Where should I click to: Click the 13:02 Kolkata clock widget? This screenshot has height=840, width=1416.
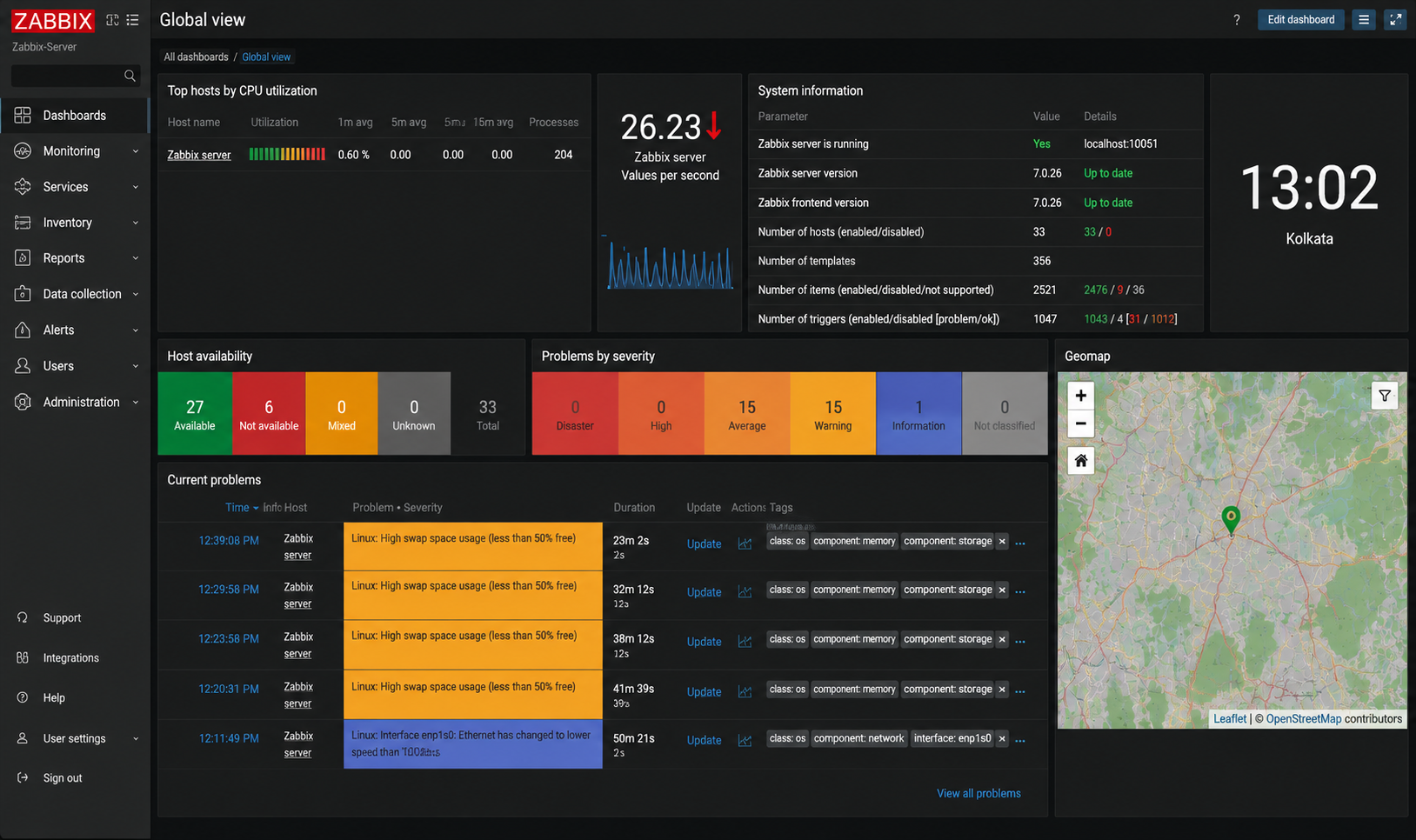[x=1309, y=203]
